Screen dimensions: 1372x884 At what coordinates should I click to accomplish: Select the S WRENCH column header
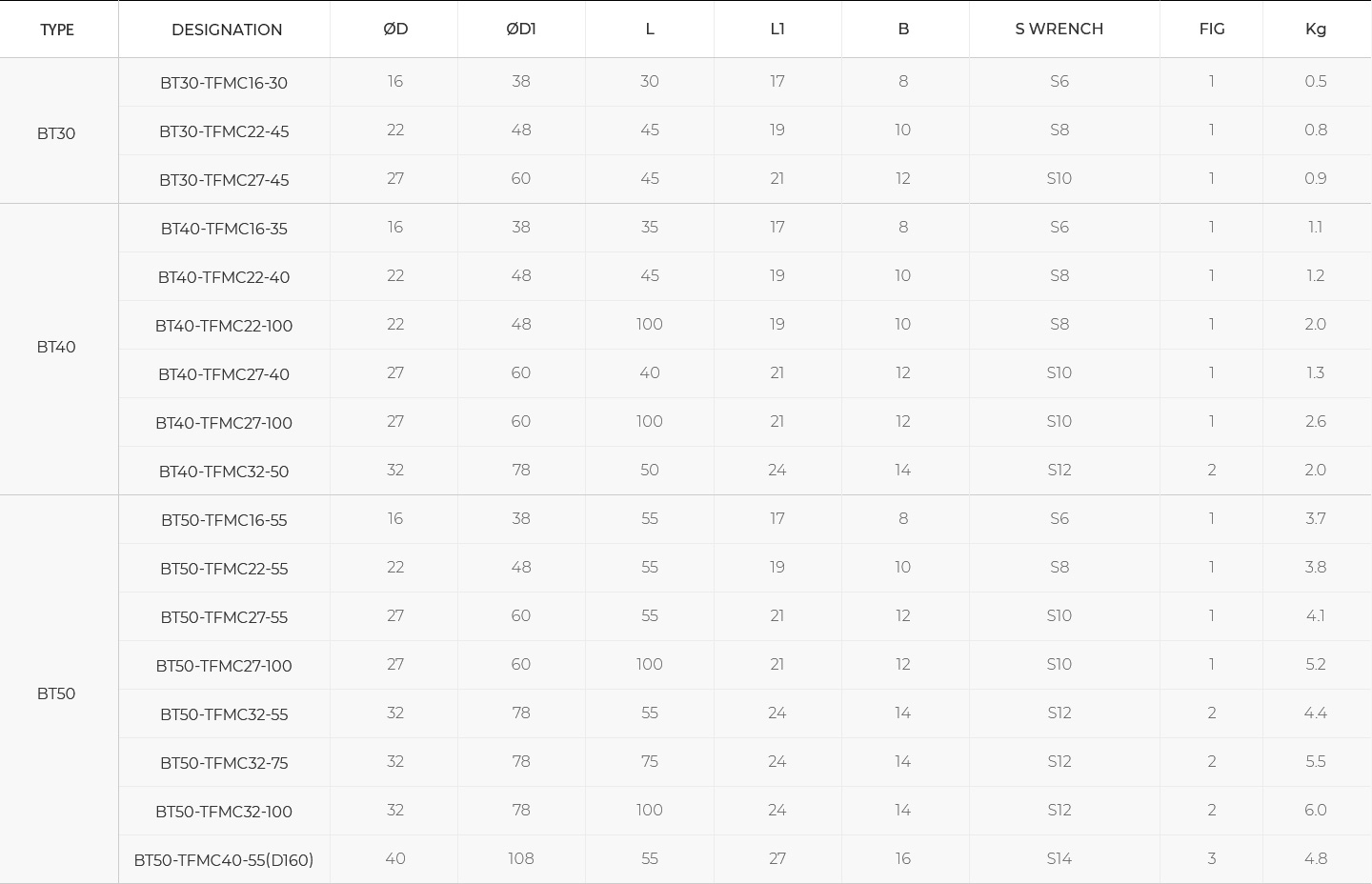click(1059, 29)
